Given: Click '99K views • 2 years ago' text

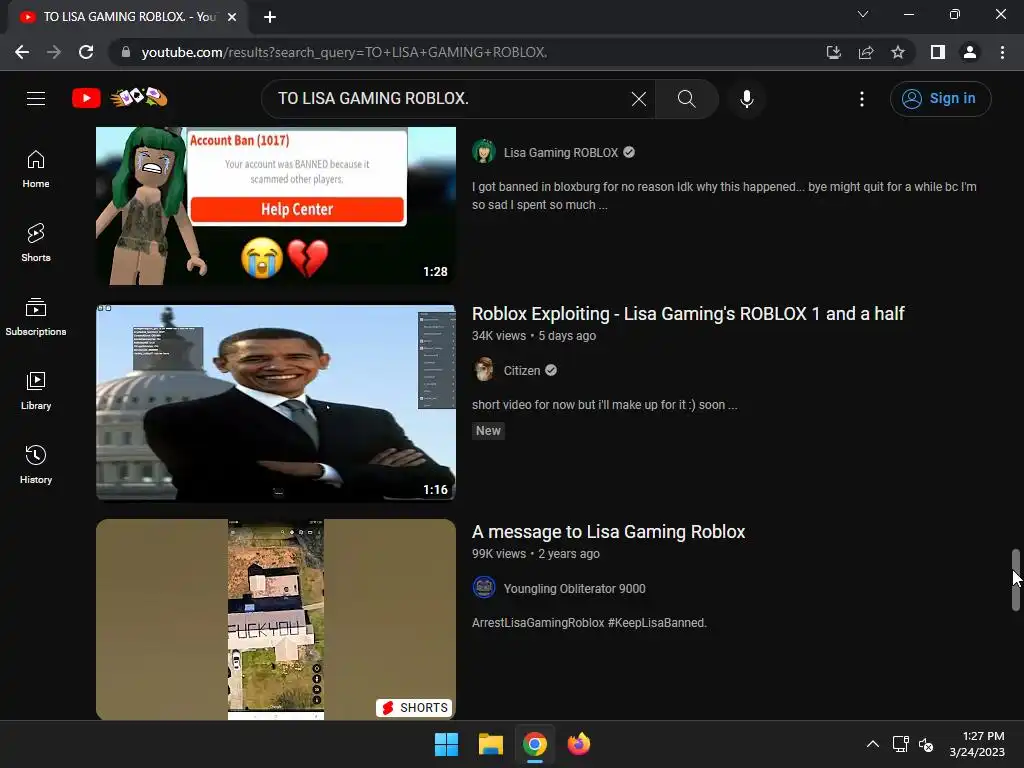Looking at the screenshot, I should coord(536,554).
